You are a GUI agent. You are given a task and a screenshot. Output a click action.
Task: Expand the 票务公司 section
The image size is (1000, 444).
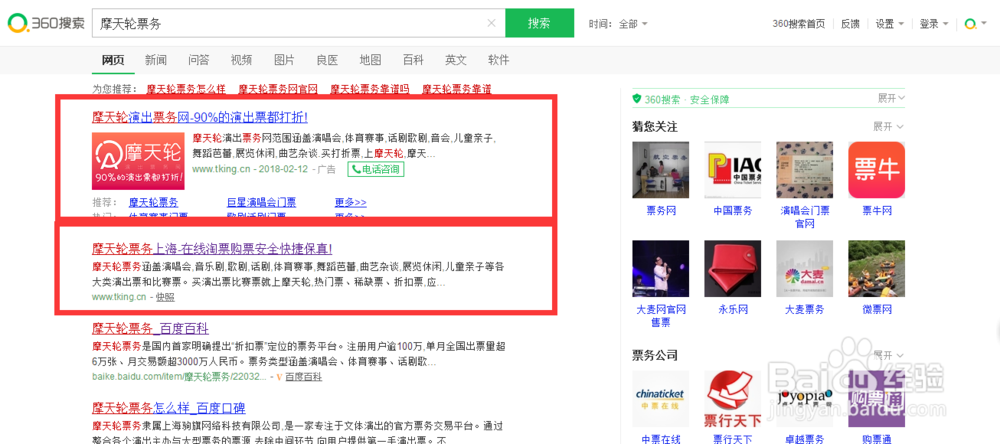pyautogui.click(x=887, y=355)
